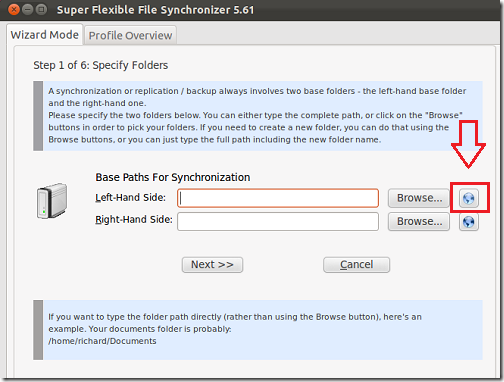Click the Right-Hand Side label
The image size is (504, 382).
(134, 220)
